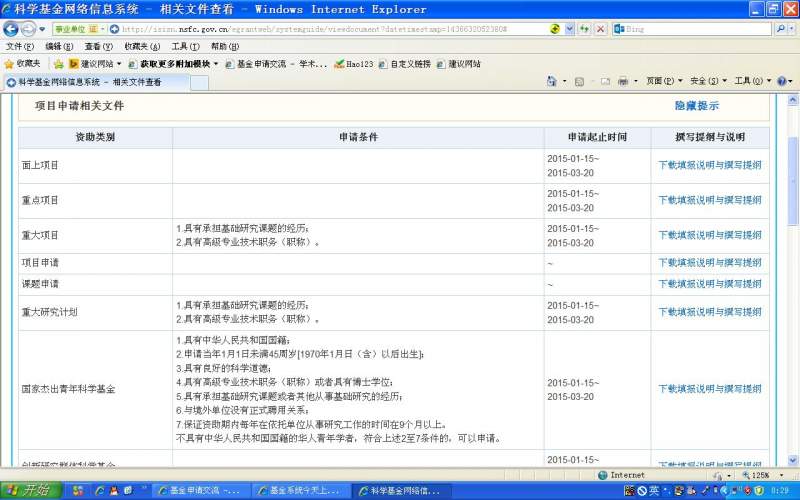The image size is (800, 500).
Task: Click the green shield tray icon
Action: (x=759, y=491)
